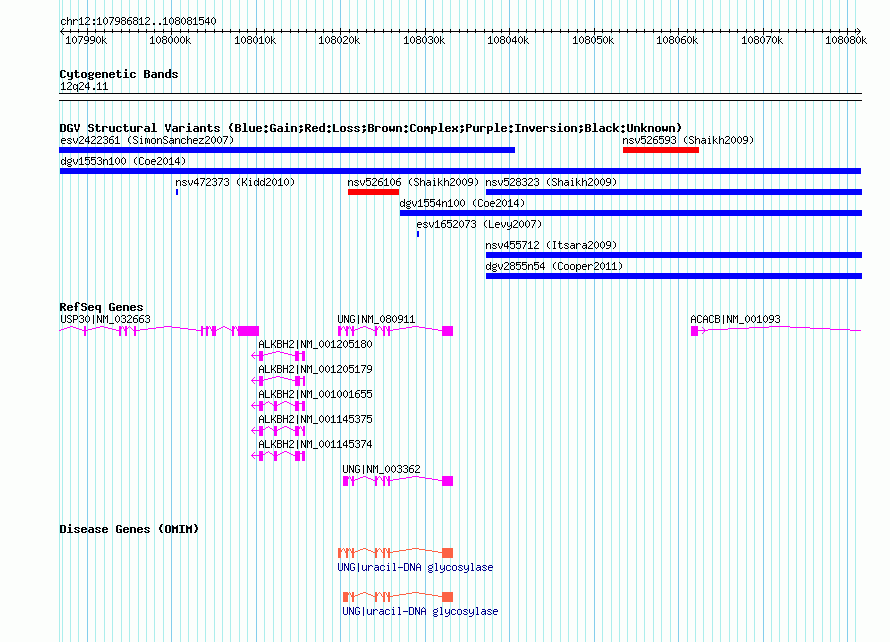Viewport: 890px width, 642px height.
Task: Open the esv1652073 (Levy2007) label
Action: click(x=479, y=224)
